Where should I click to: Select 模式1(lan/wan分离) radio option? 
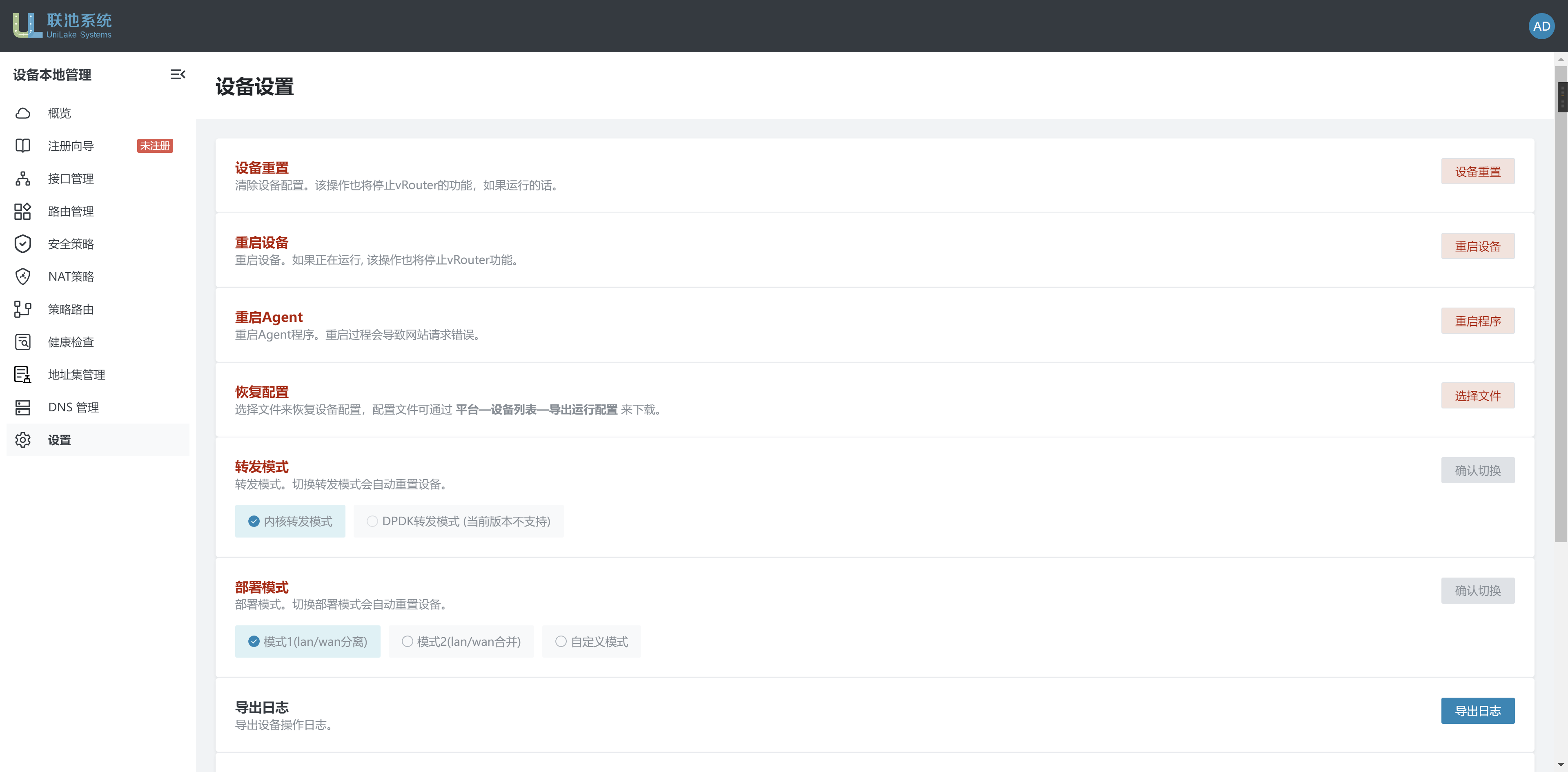307,642
